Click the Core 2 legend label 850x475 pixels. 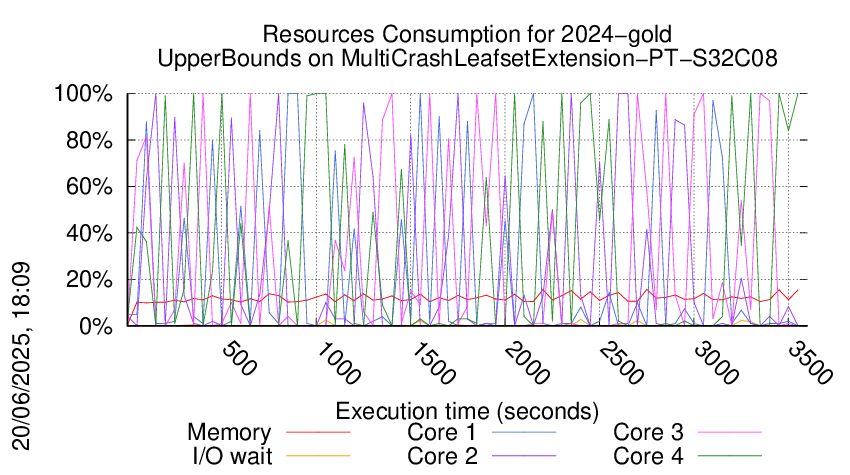pyautogui.click(x=442, y=456)
